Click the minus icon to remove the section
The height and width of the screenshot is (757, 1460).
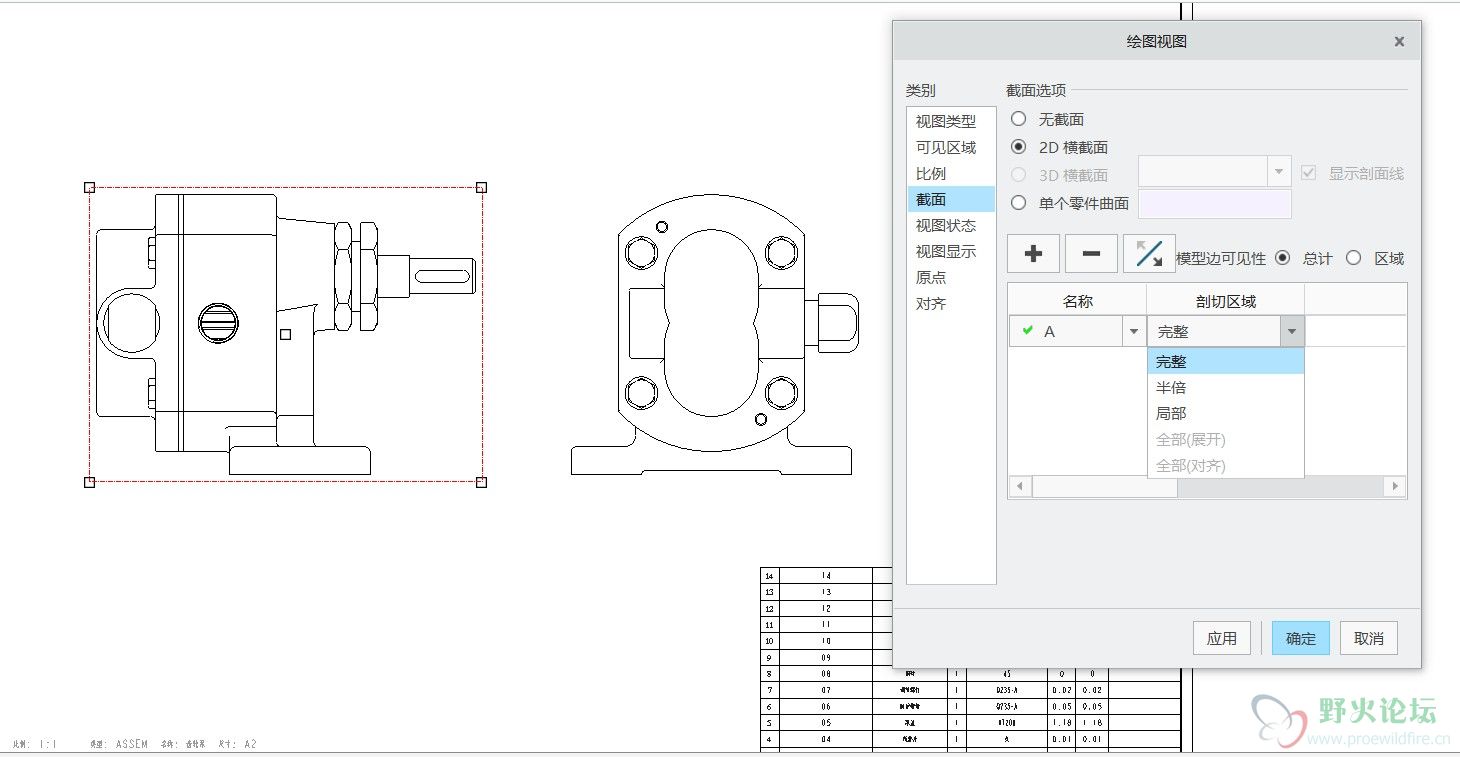1091,254
